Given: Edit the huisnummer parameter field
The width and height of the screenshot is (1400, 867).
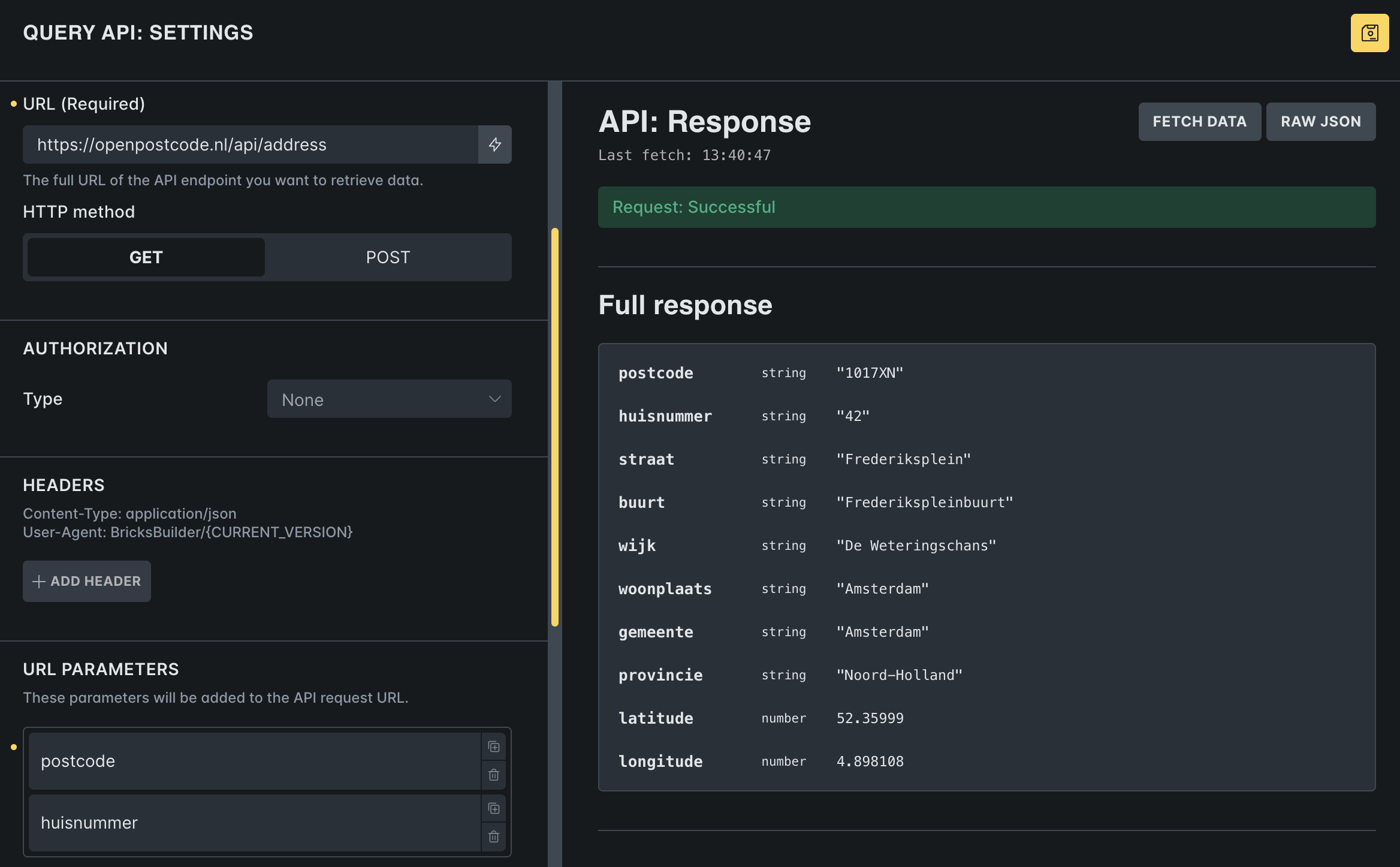Looking at the screenshot, I should click(x=255, y=823).
